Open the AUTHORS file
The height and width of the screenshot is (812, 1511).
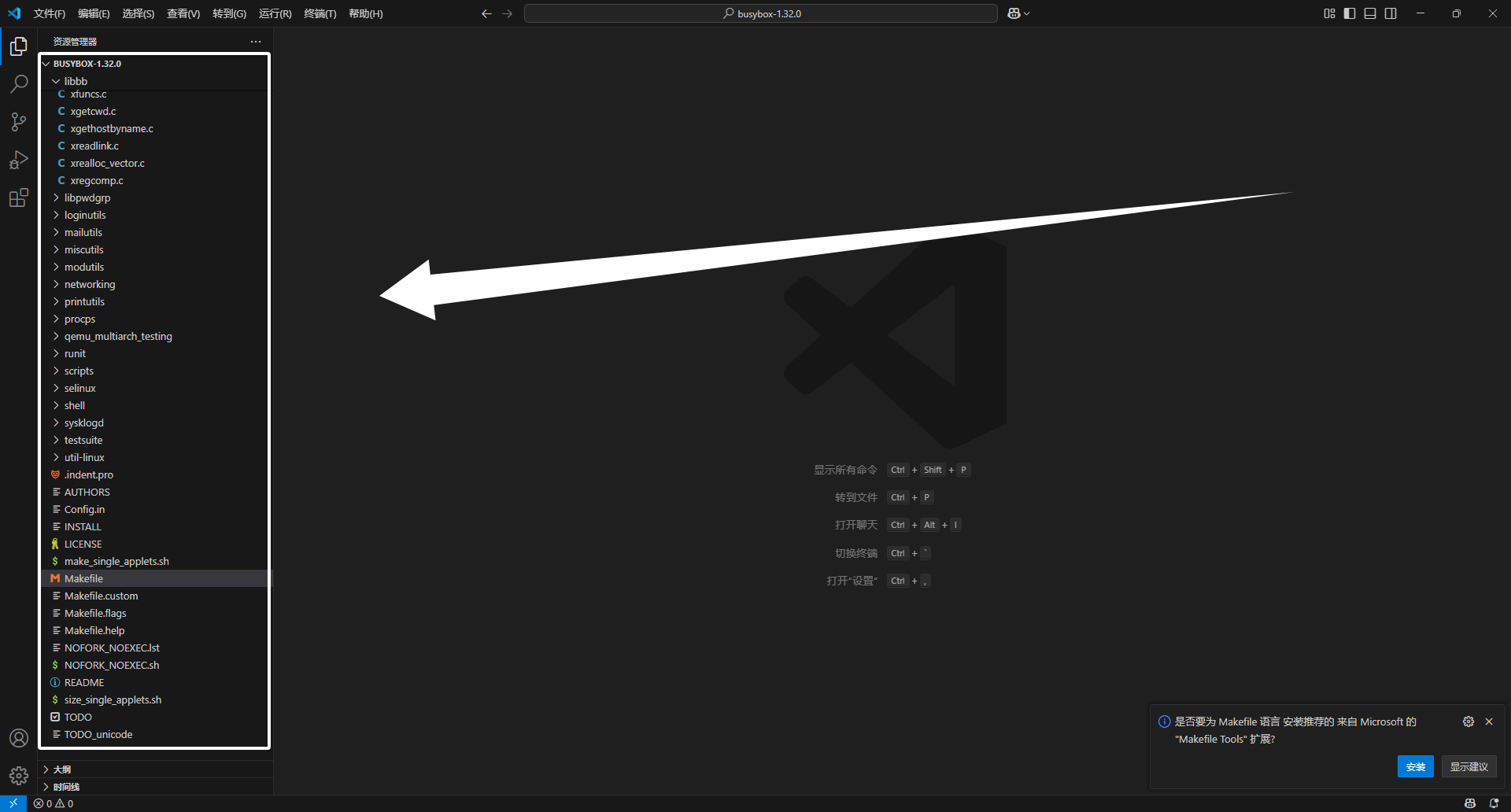(x=155, y=492)
